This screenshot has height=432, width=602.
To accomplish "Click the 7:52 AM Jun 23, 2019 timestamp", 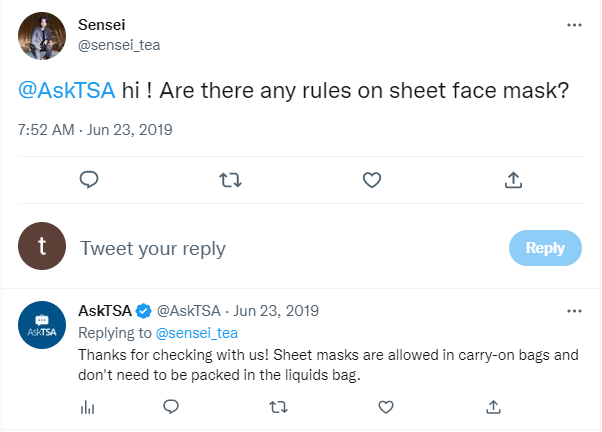I will coord(96,130).
